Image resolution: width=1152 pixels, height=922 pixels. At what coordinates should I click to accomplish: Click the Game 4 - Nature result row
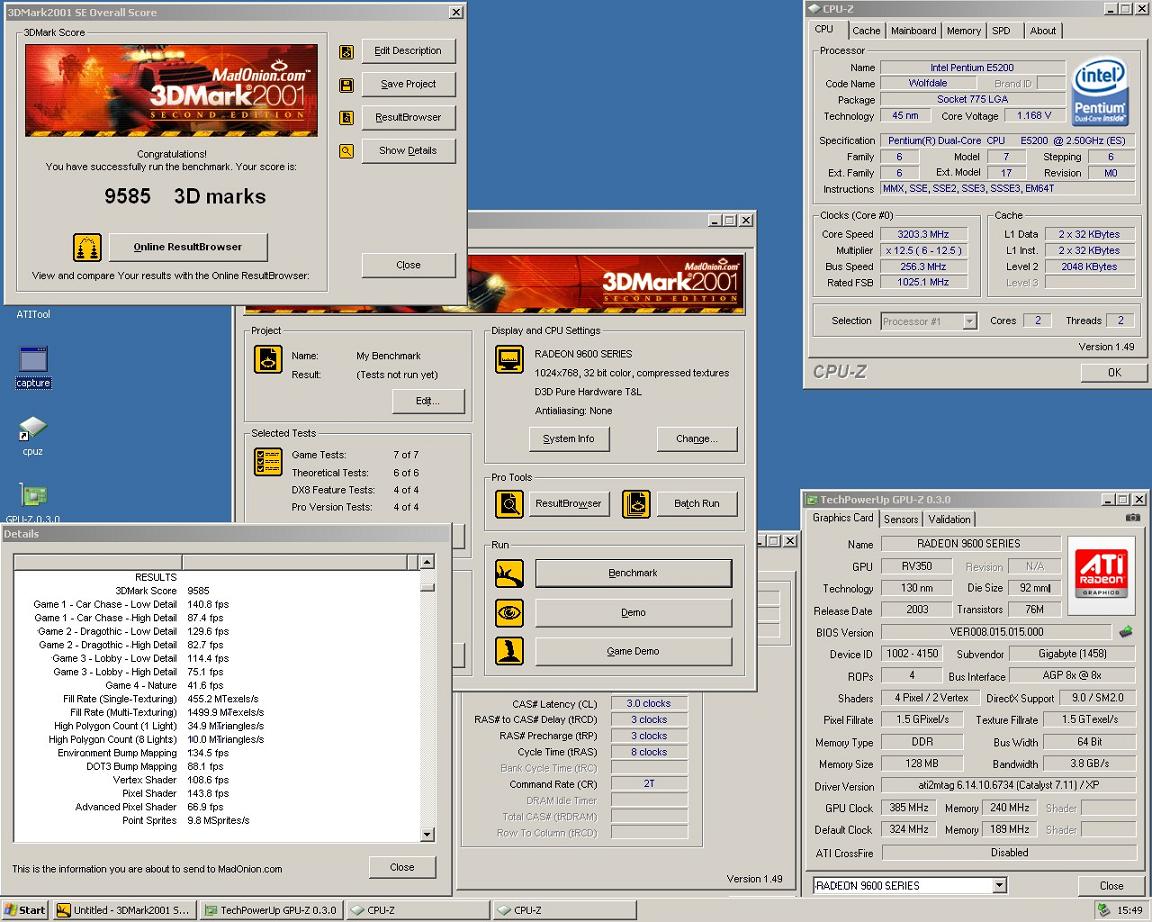[x=217, y=685]
